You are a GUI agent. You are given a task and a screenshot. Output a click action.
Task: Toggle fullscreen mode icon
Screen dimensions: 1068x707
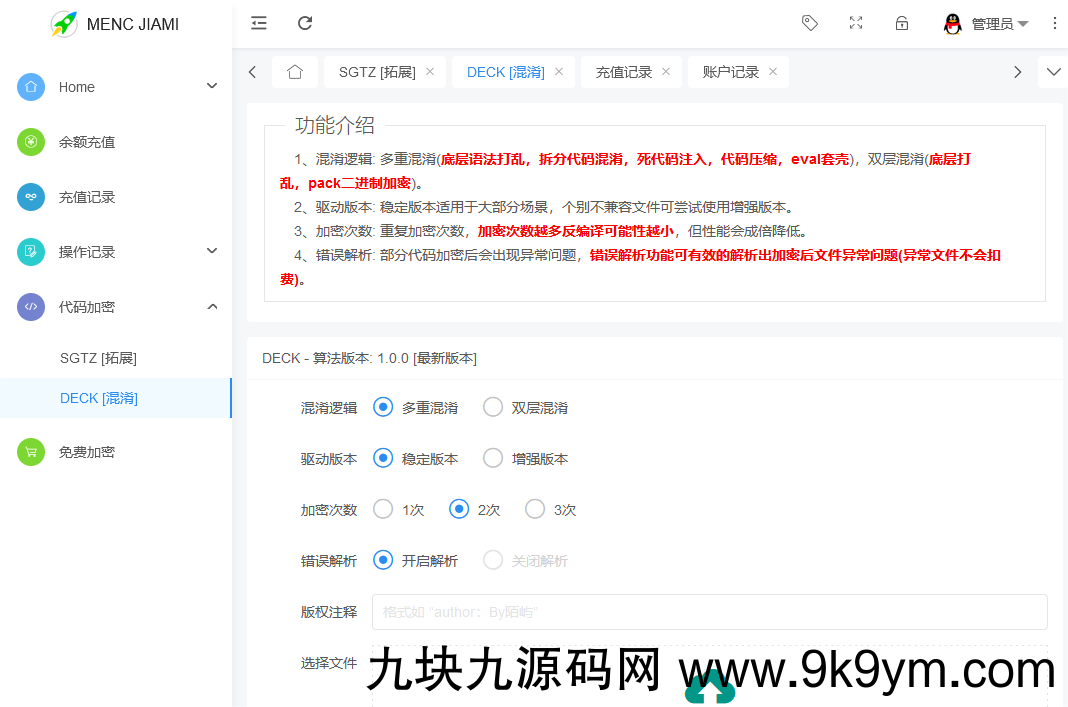(x=856, y=23)
